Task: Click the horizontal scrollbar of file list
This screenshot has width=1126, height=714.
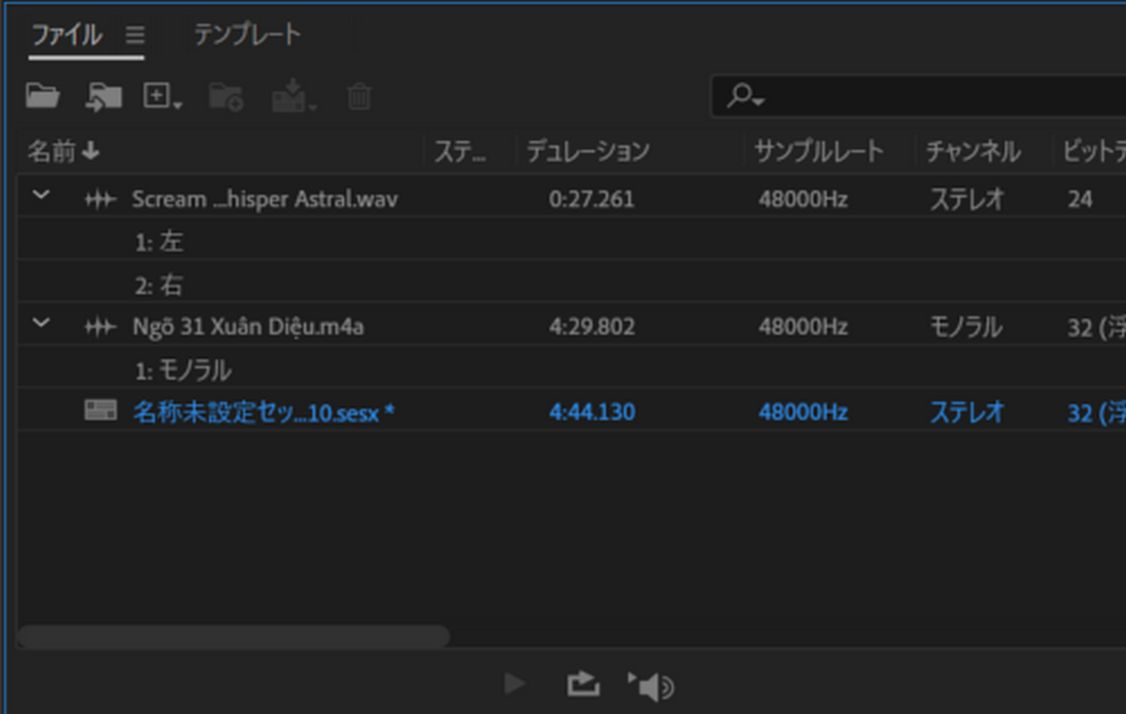Action: [x=233, y=636]
